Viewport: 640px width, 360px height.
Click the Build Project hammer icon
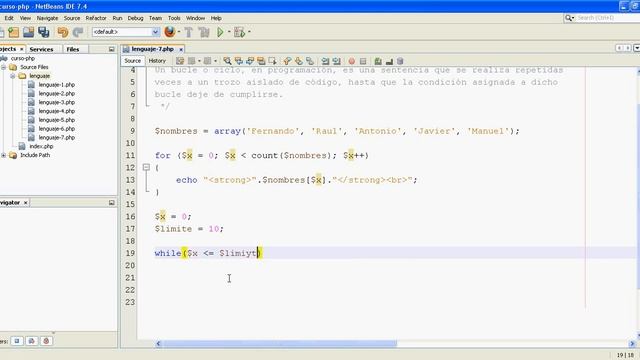coord(189,32)
